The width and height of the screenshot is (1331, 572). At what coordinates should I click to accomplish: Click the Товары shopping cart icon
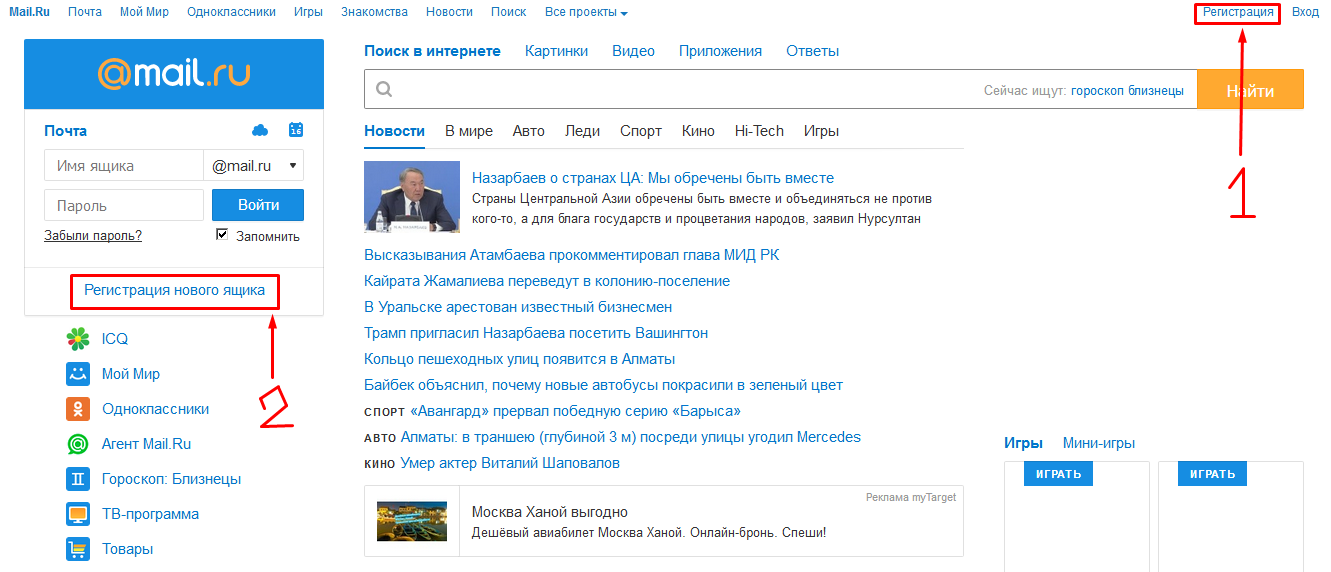pos(78,549)
